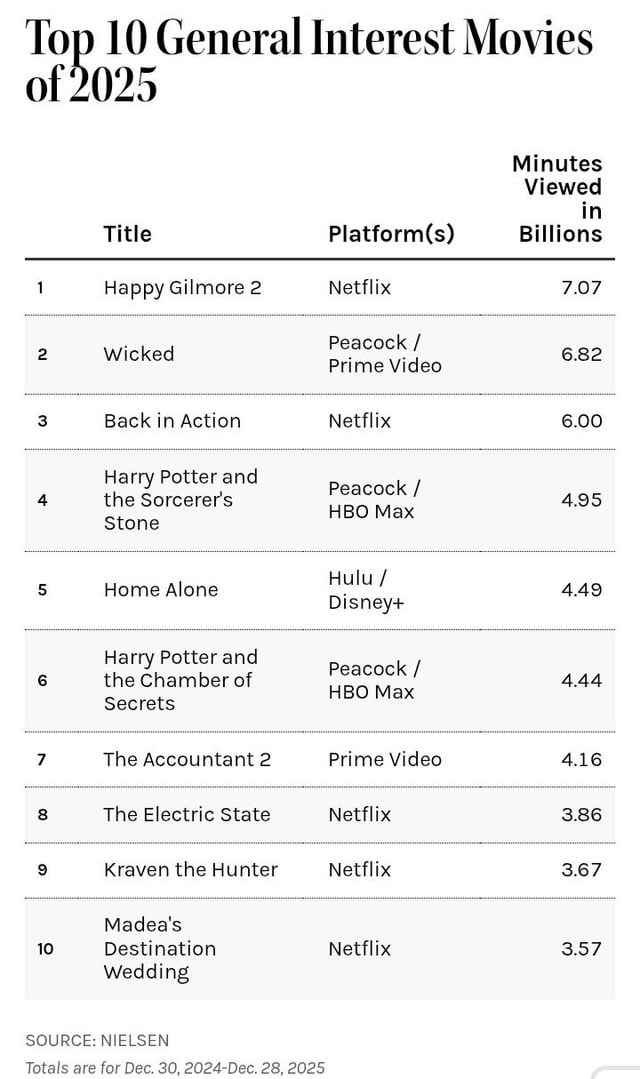Select the Peacock / Prime Video platform cell
Image resolution: width=640 pixels, height=1079 pixels.
(384, 354)
